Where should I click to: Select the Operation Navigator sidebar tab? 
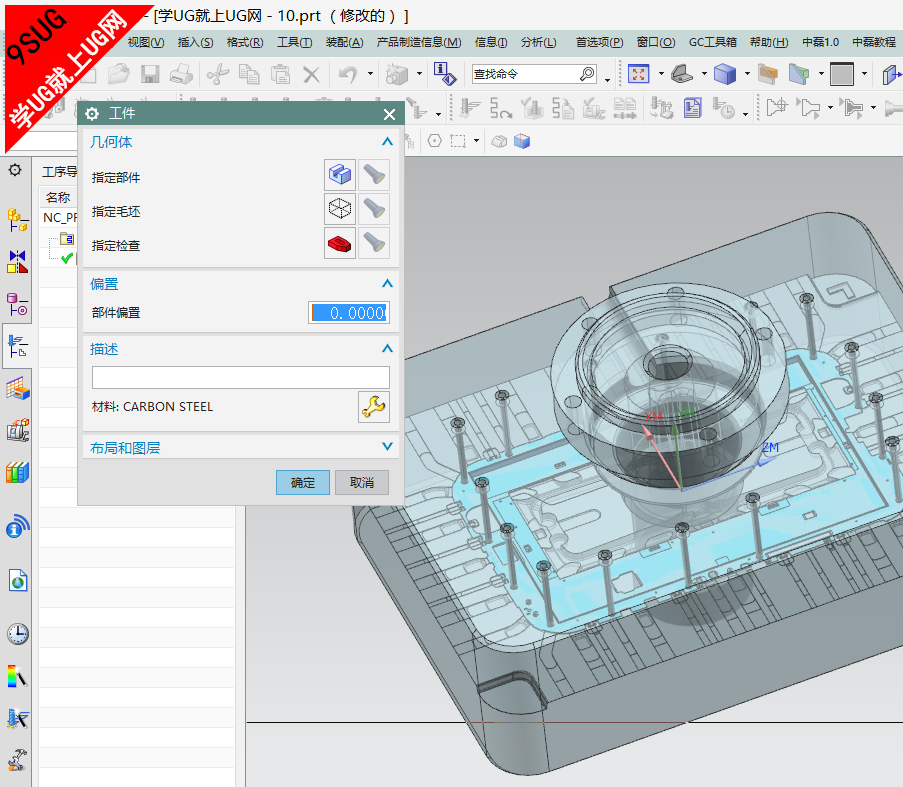[x=17, y=346]
